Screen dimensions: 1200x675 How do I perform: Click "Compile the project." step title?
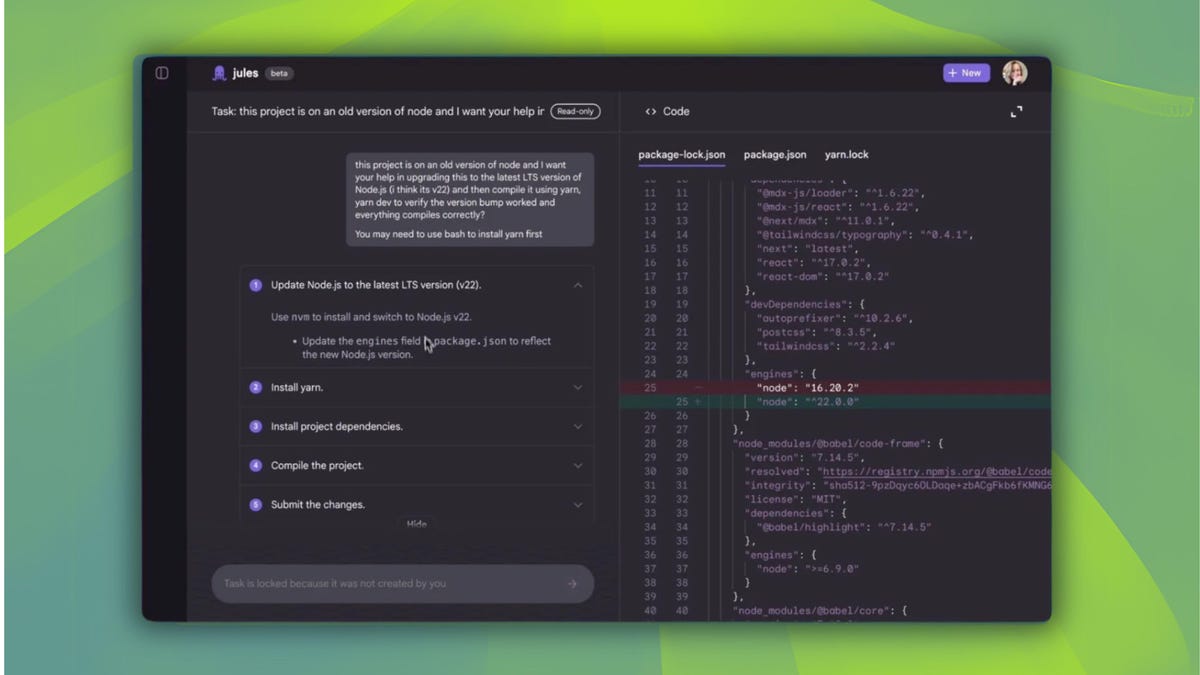point(317,465)
